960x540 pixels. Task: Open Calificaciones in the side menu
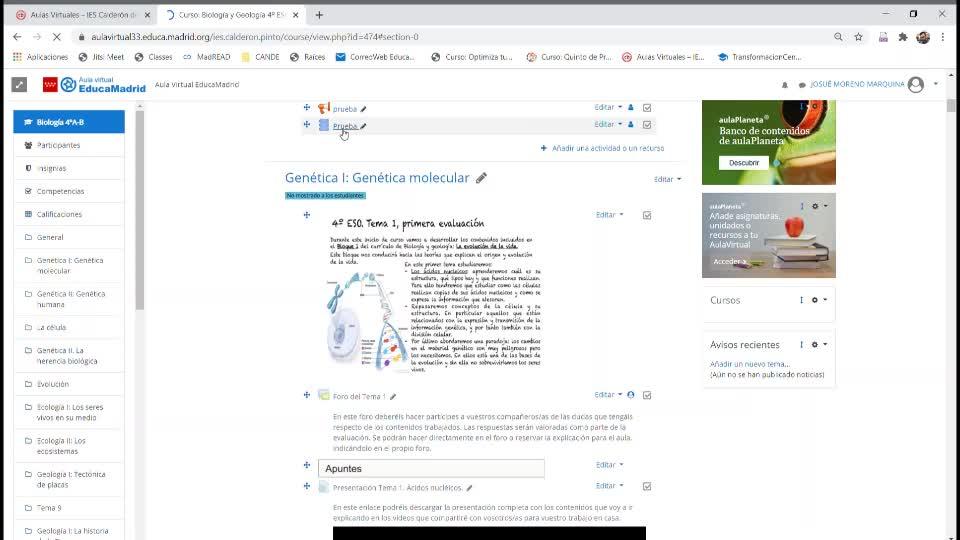(69, 214)
